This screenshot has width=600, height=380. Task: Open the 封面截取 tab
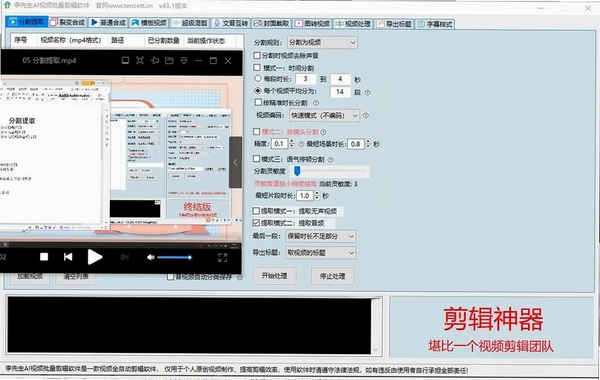point(271,23)
